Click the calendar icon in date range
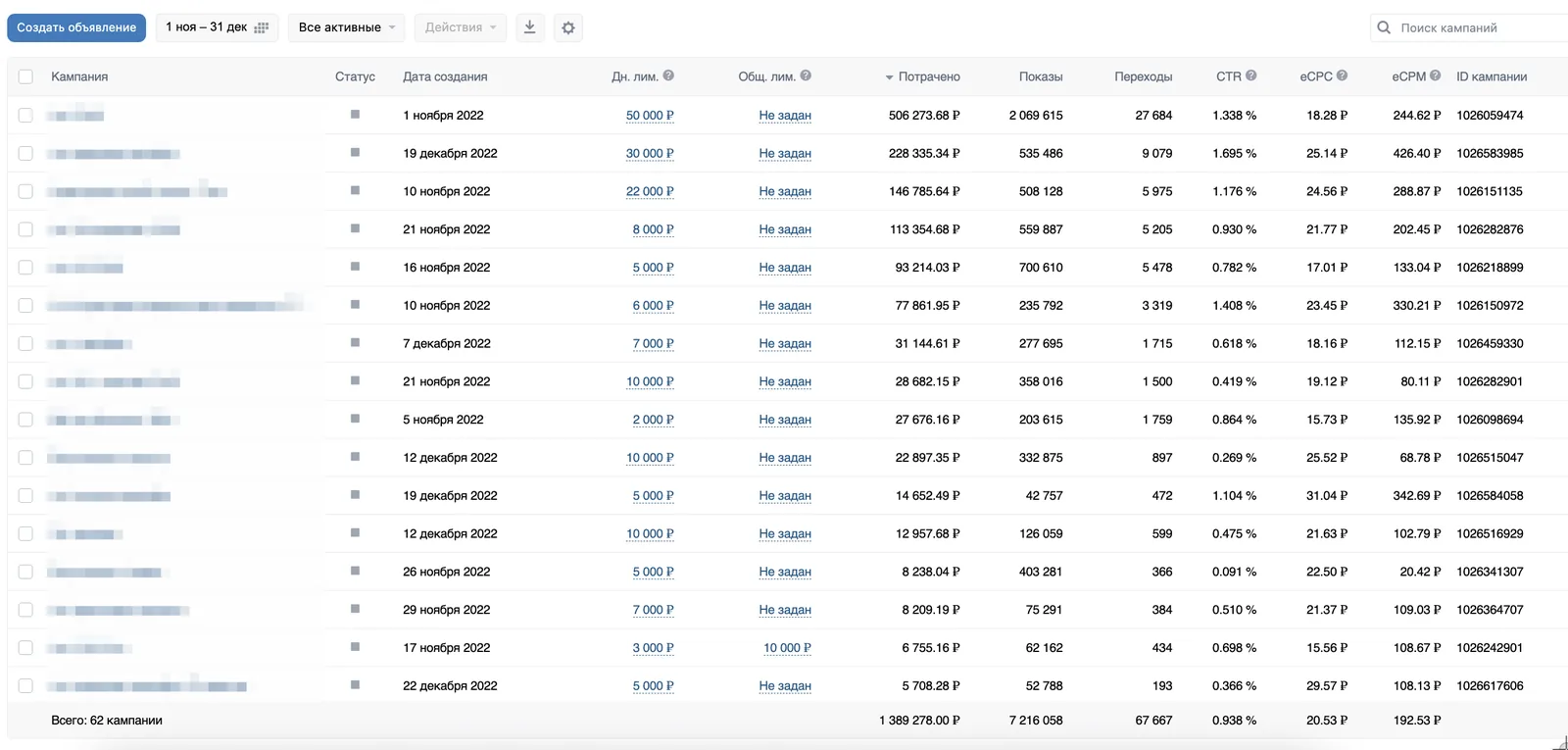 (x=261, y=27)
